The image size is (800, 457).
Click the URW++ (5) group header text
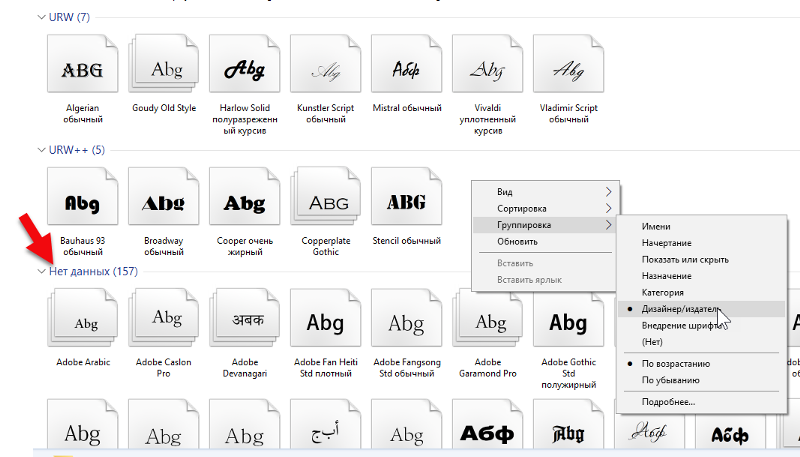[x=77, y=150]
